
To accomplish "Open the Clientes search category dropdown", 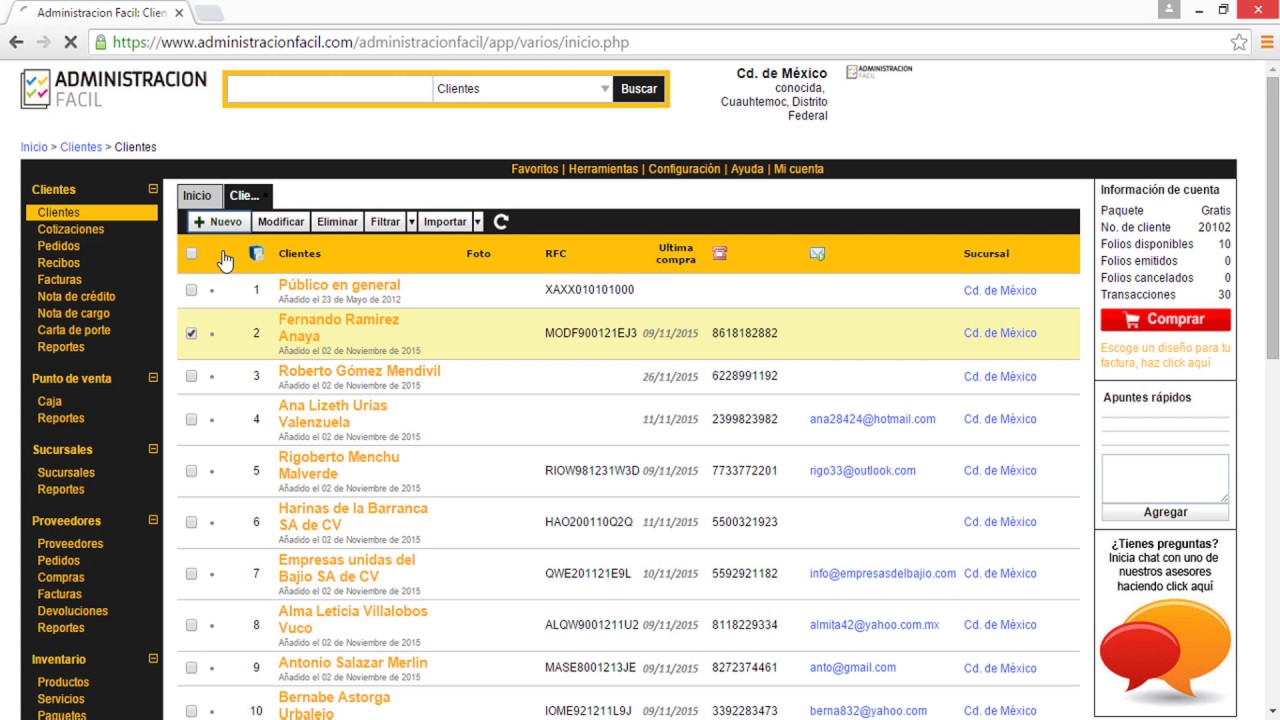I will click(x=523, y=89).
